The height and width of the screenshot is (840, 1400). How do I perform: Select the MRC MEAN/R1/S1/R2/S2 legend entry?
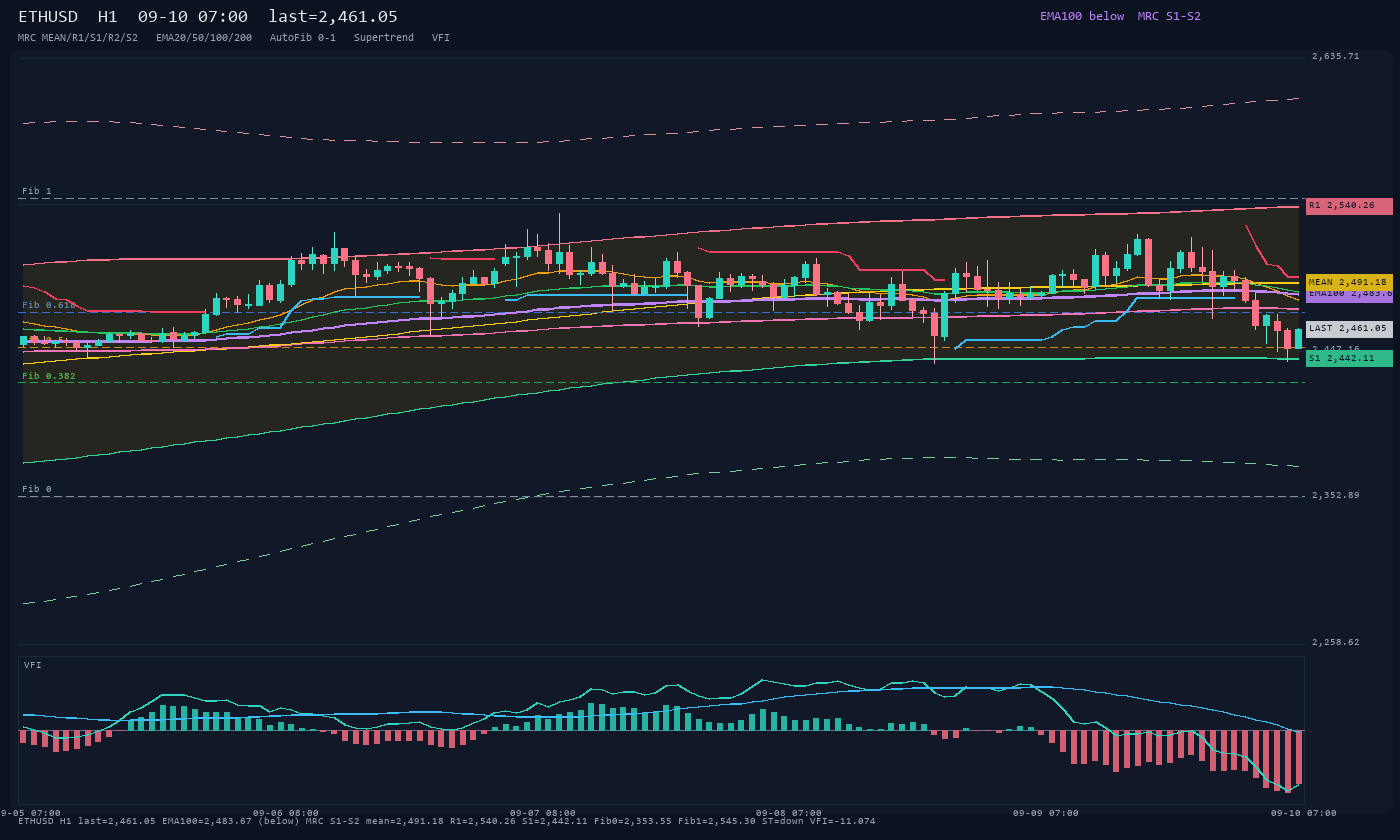click(x=78, y=38)
